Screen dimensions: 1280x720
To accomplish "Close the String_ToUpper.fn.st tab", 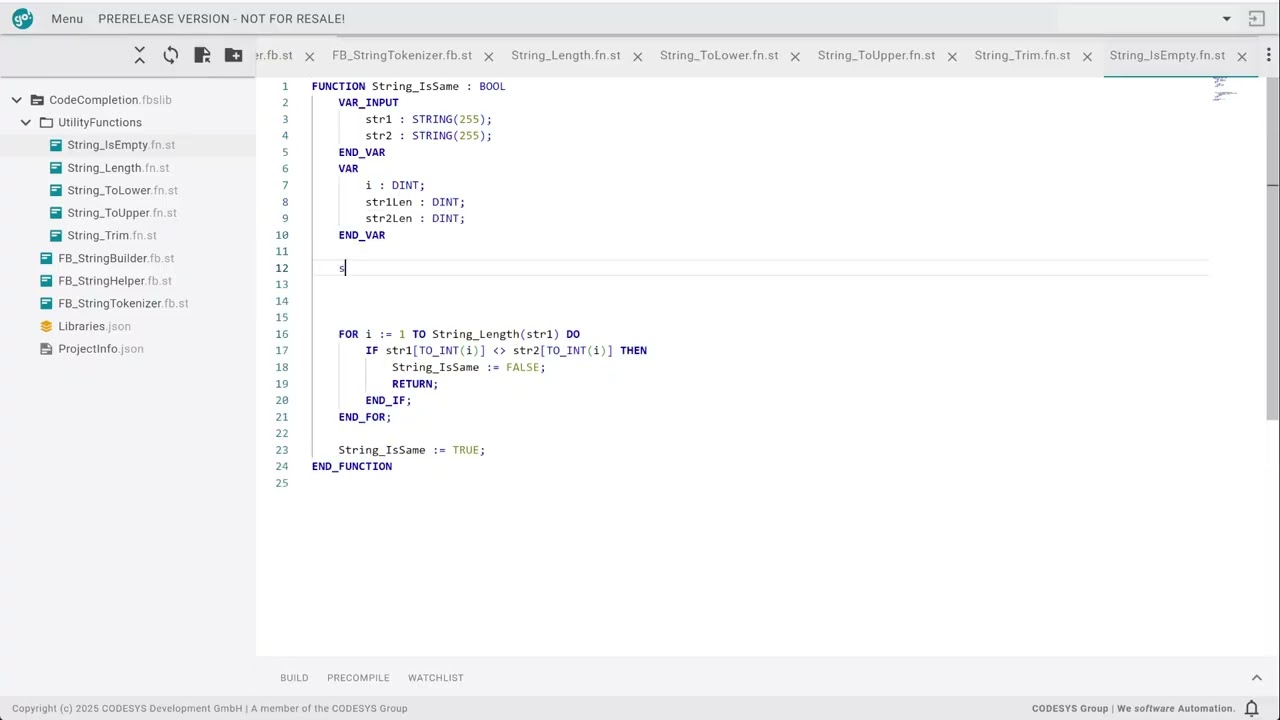I will 952,56.
